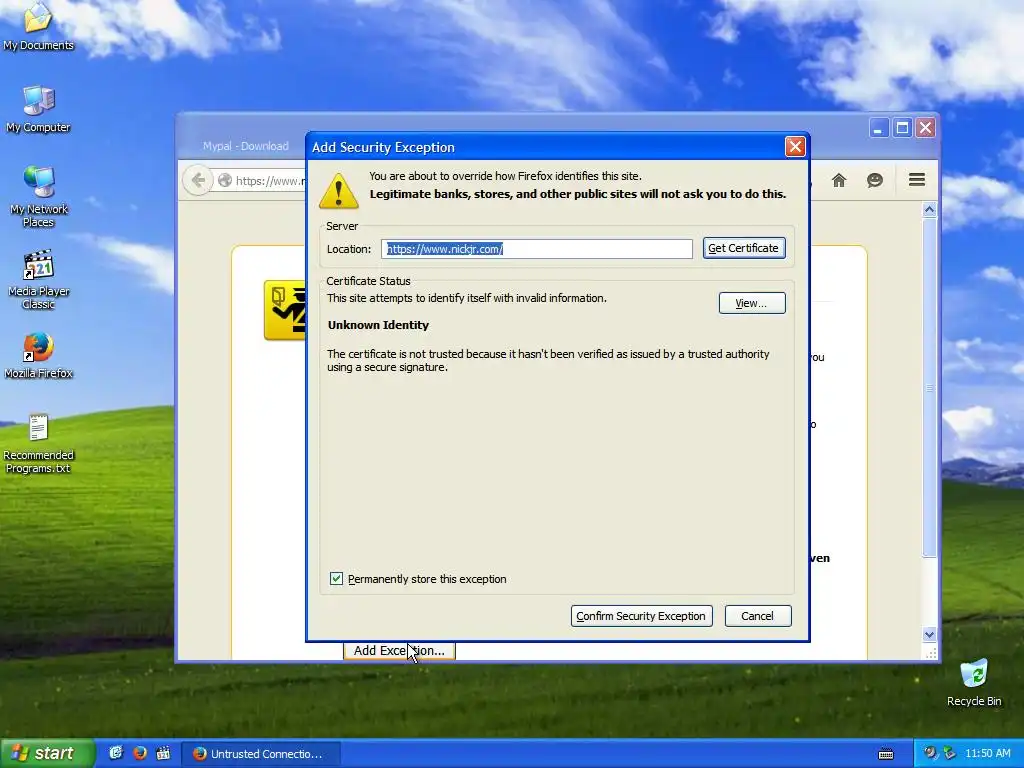Click the Firefox vertical scrollbar thumb

coord(929,388)
